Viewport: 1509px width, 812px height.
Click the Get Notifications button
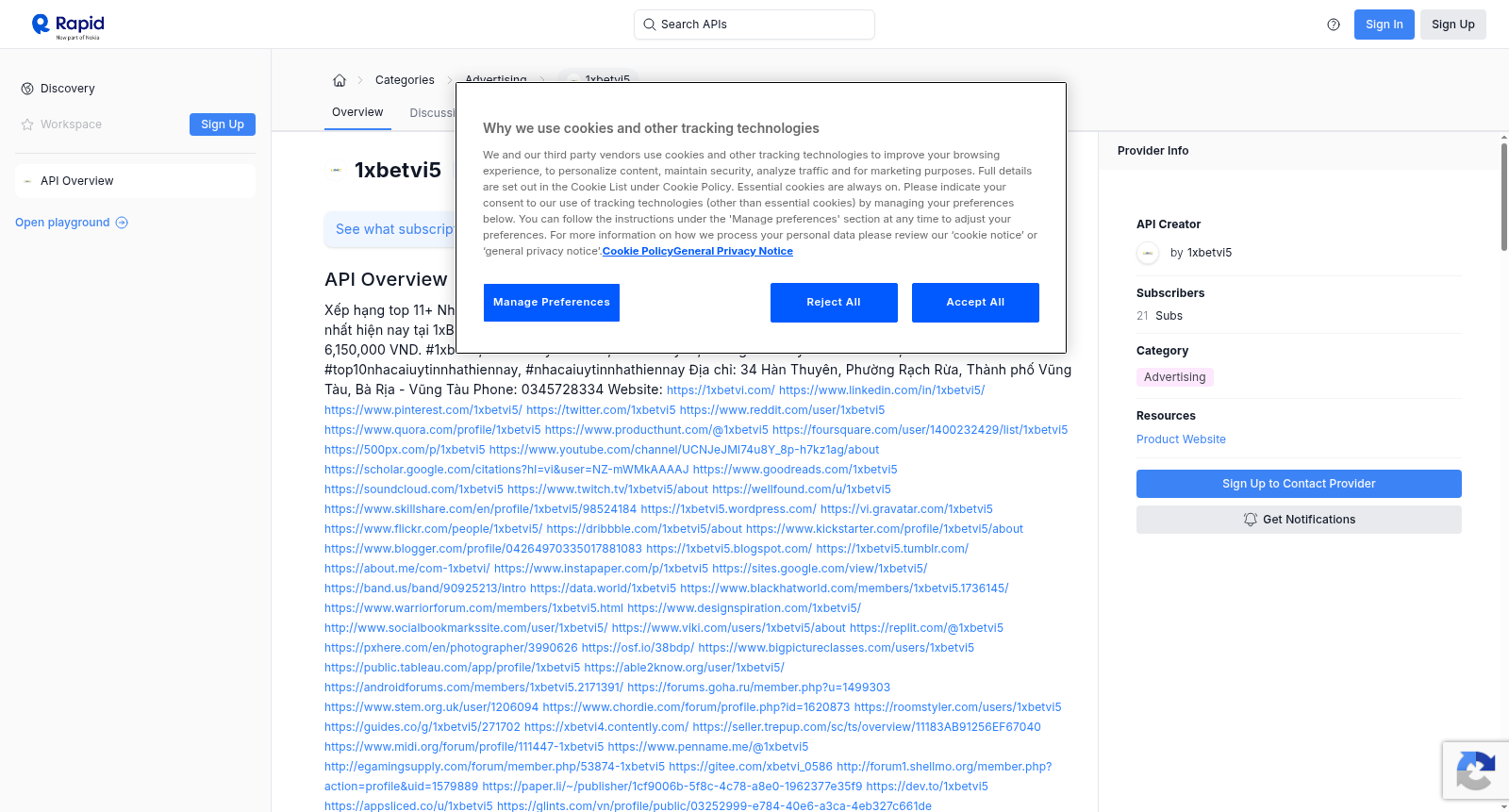point(1299,520)
